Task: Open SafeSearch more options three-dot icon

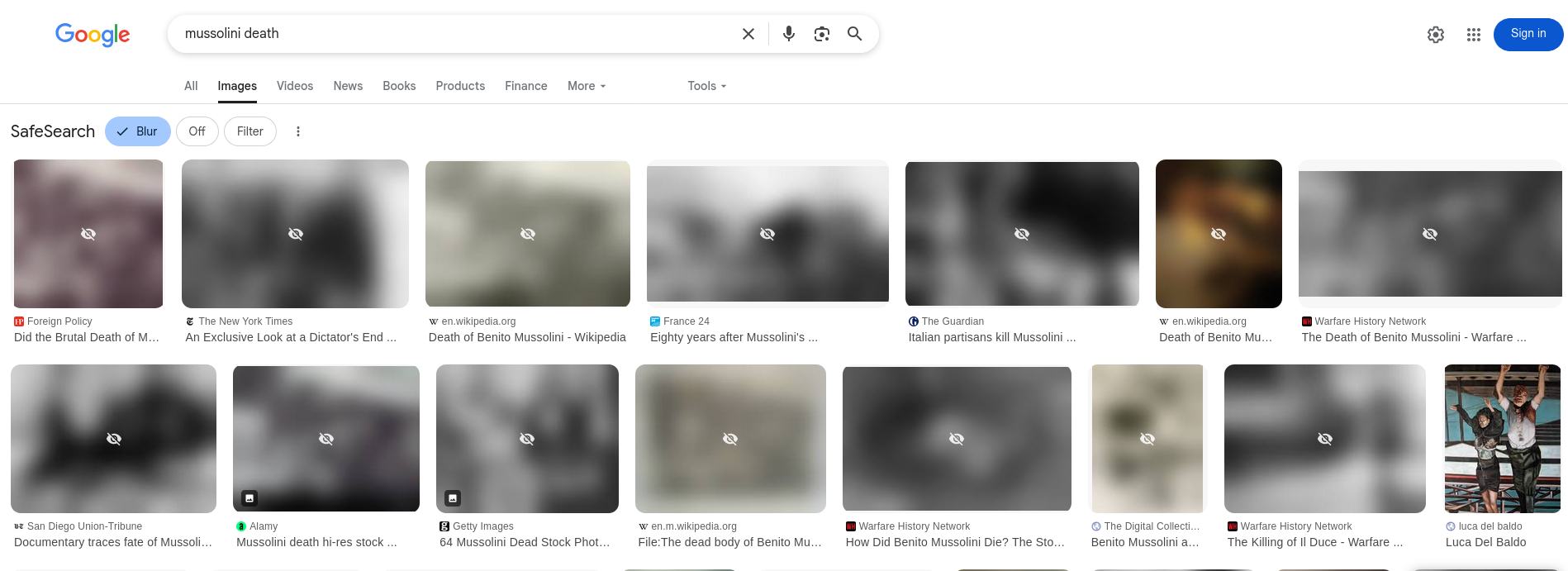Action: point(298,131)
